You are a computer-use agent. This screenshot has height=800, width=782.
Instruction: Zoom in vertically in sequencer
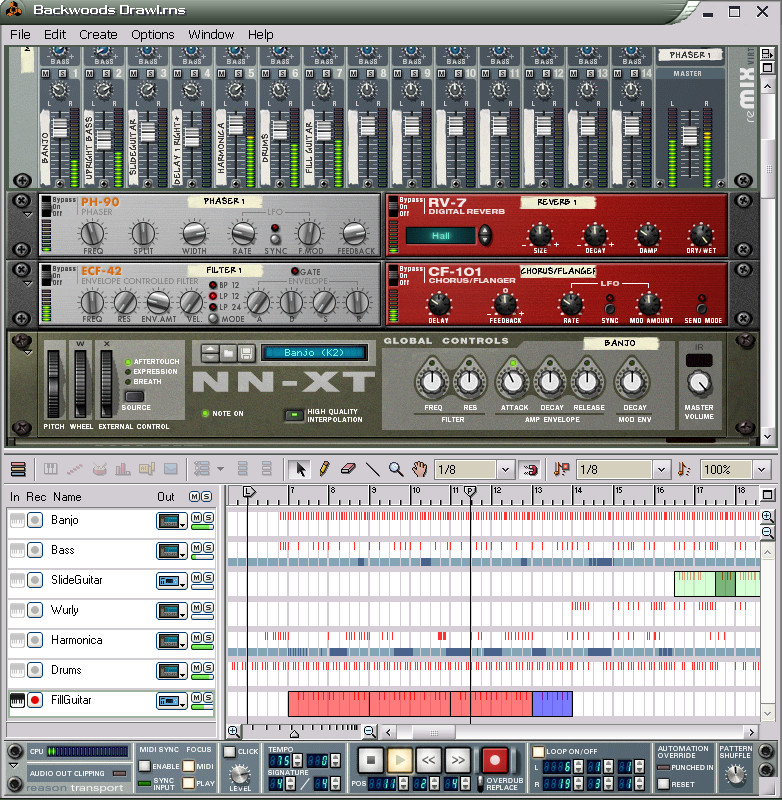pyautogui.click(x=767, y=516)
